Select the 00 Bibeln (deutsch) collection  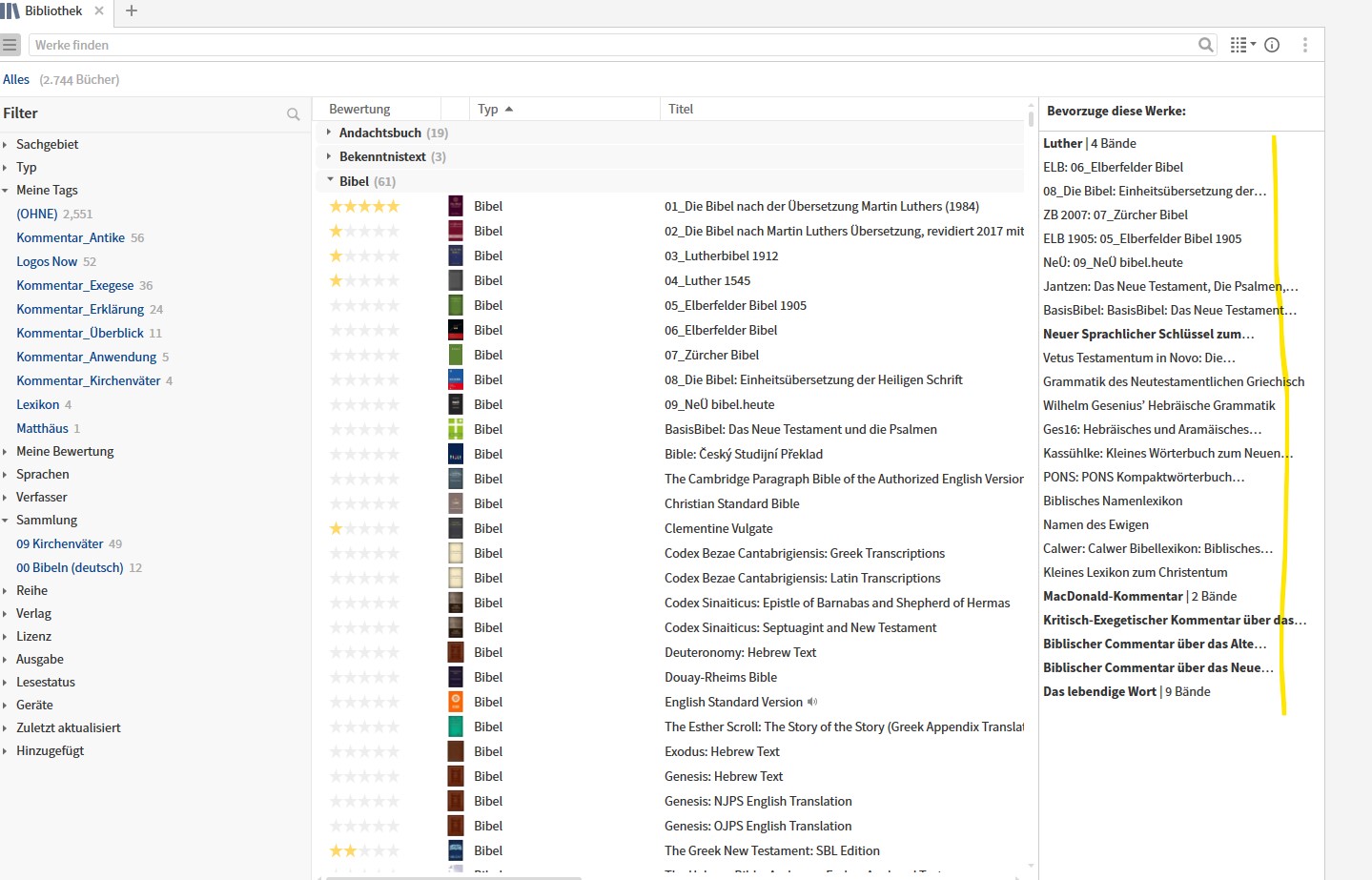tap(70, 568)
